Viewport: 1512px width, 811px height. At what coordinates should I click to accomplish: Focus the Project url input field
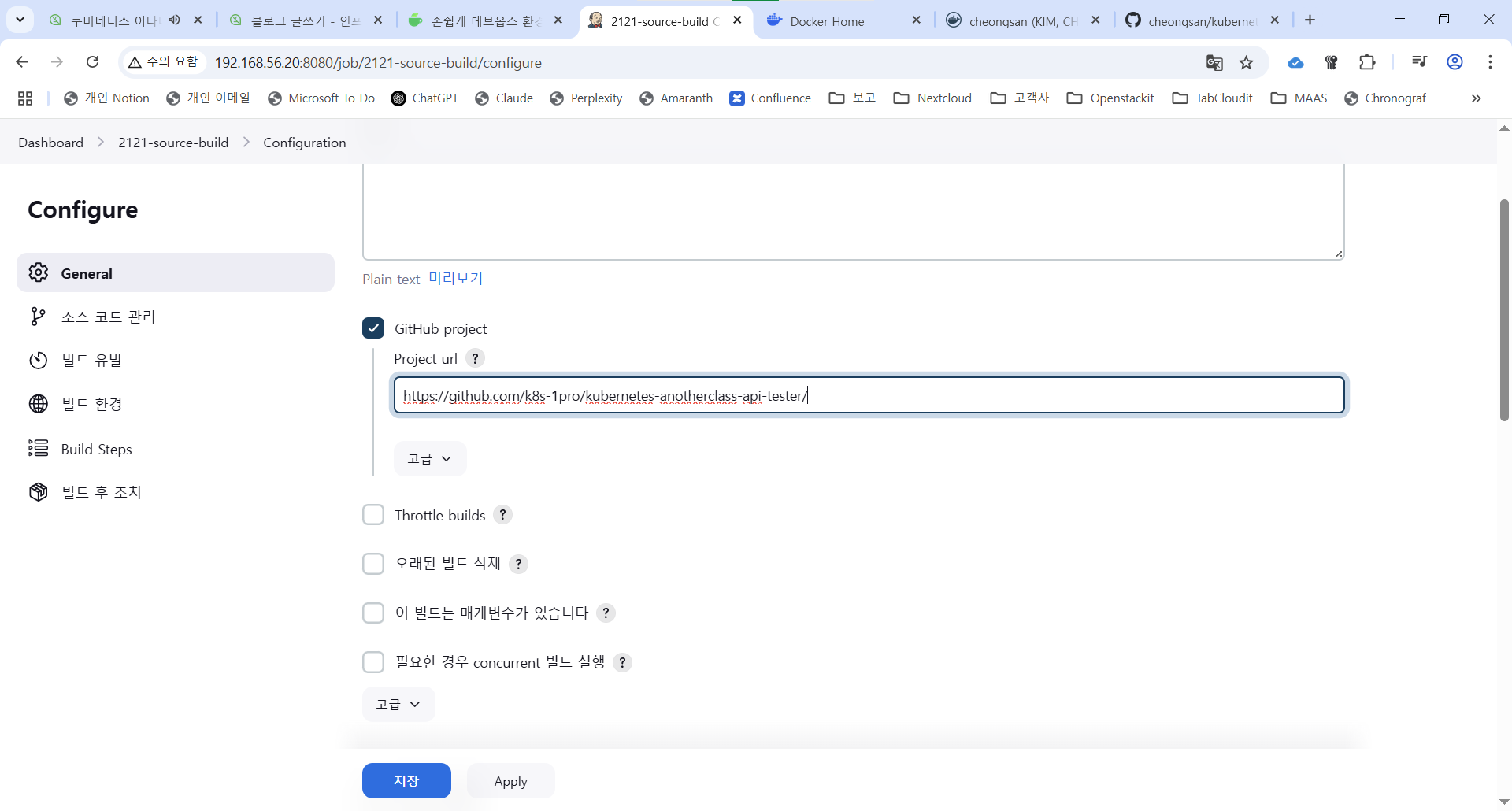click(869, 395)
